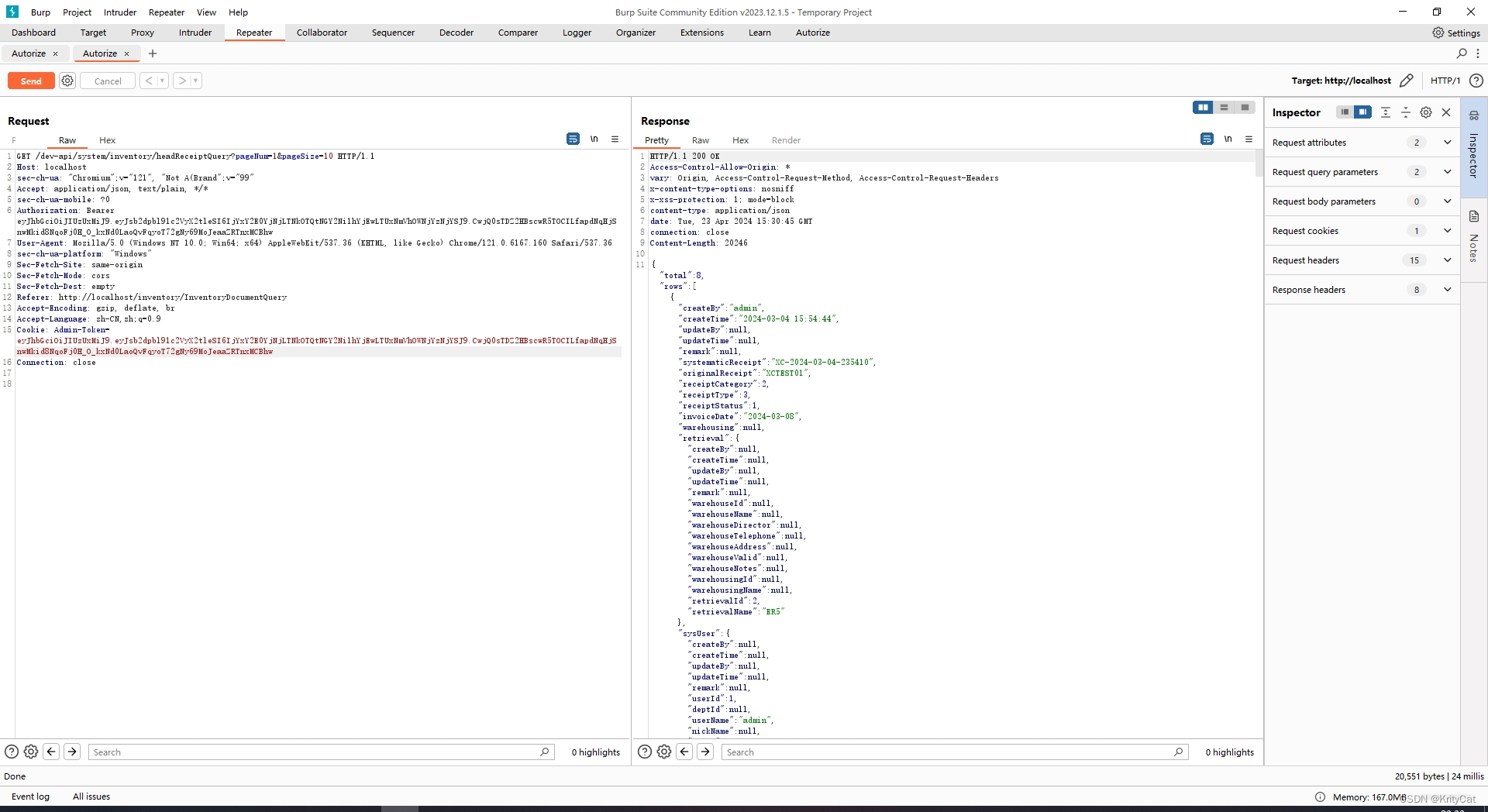Select top-bottom request/response layout

[x=1224, y=108]
